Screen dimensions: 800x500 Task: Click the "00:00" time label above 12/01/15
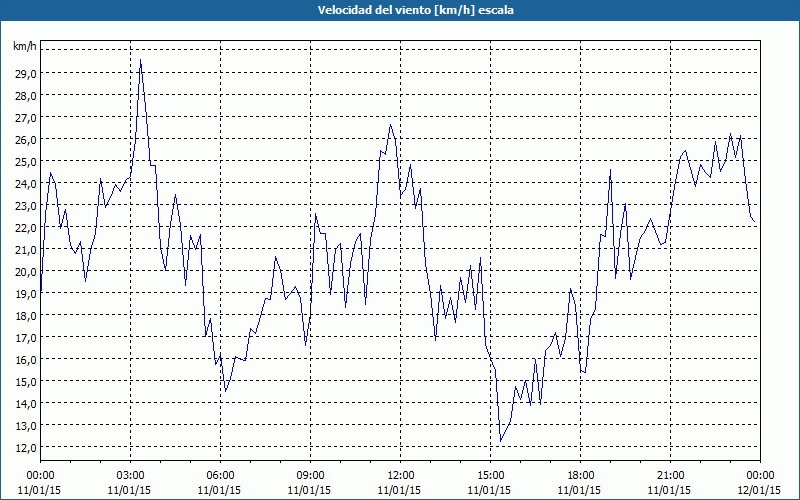click(x=760, y=476)
